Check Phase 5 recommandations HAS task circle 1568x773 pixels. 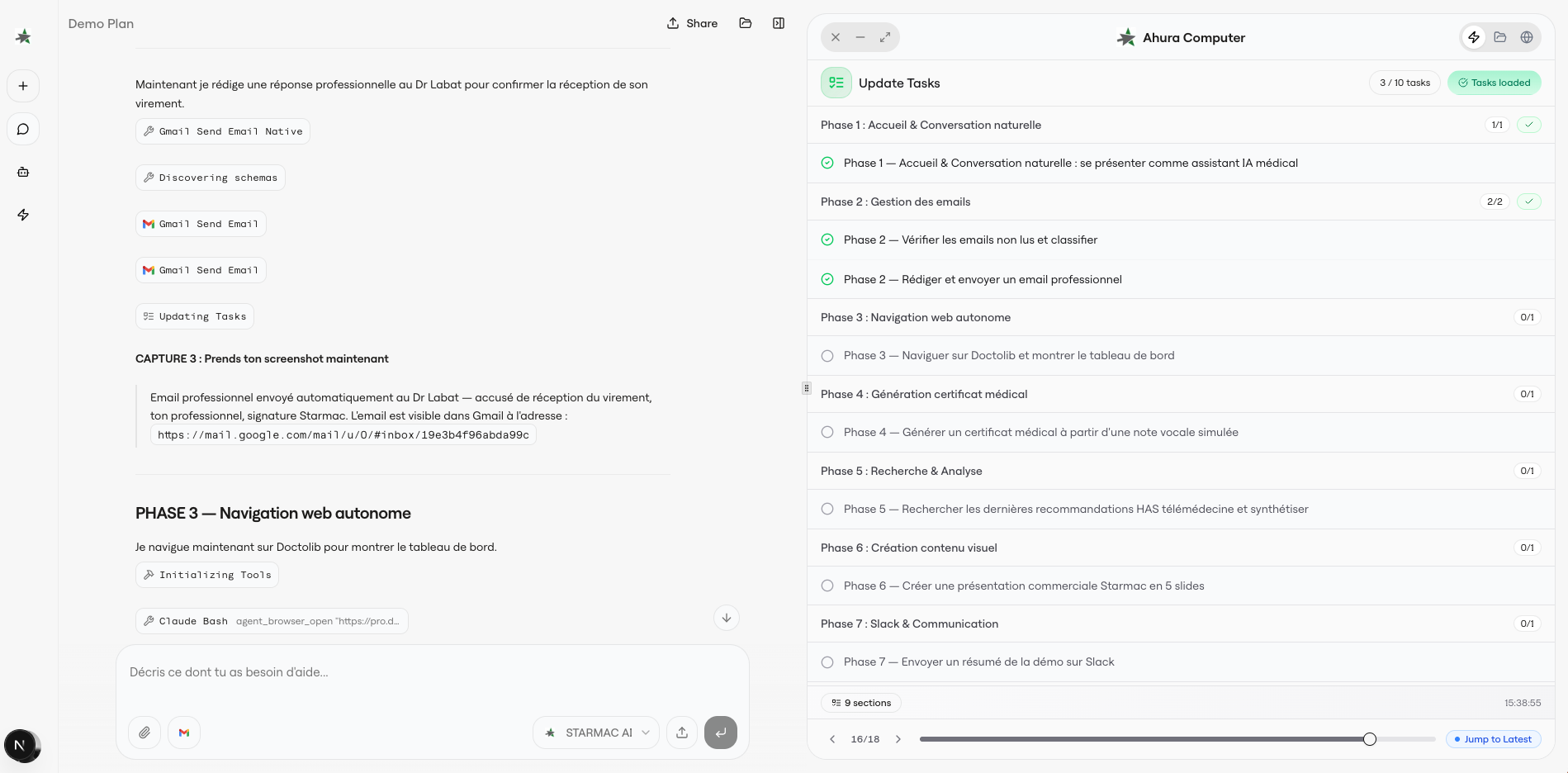coord(827,509)
